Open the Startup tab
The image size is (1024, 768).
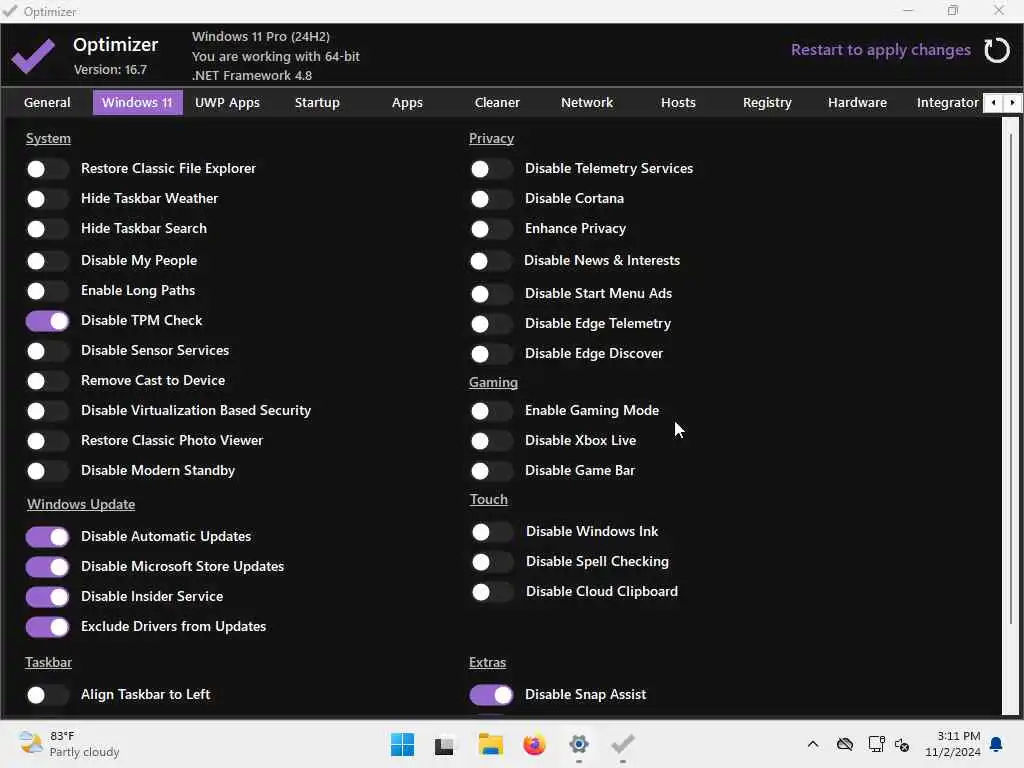(x=317, y=103)
